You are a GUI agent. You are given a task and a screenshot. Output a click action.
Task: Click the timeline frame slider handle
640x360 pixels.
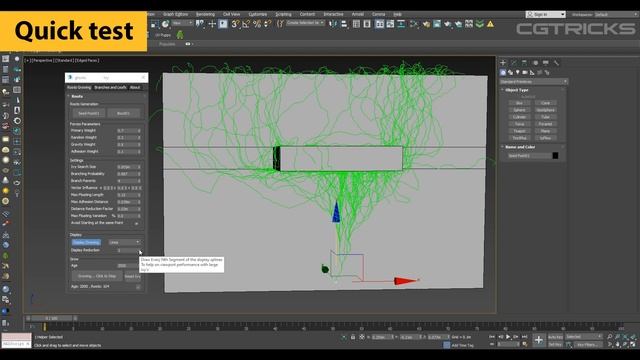click(x=52, y=318)
